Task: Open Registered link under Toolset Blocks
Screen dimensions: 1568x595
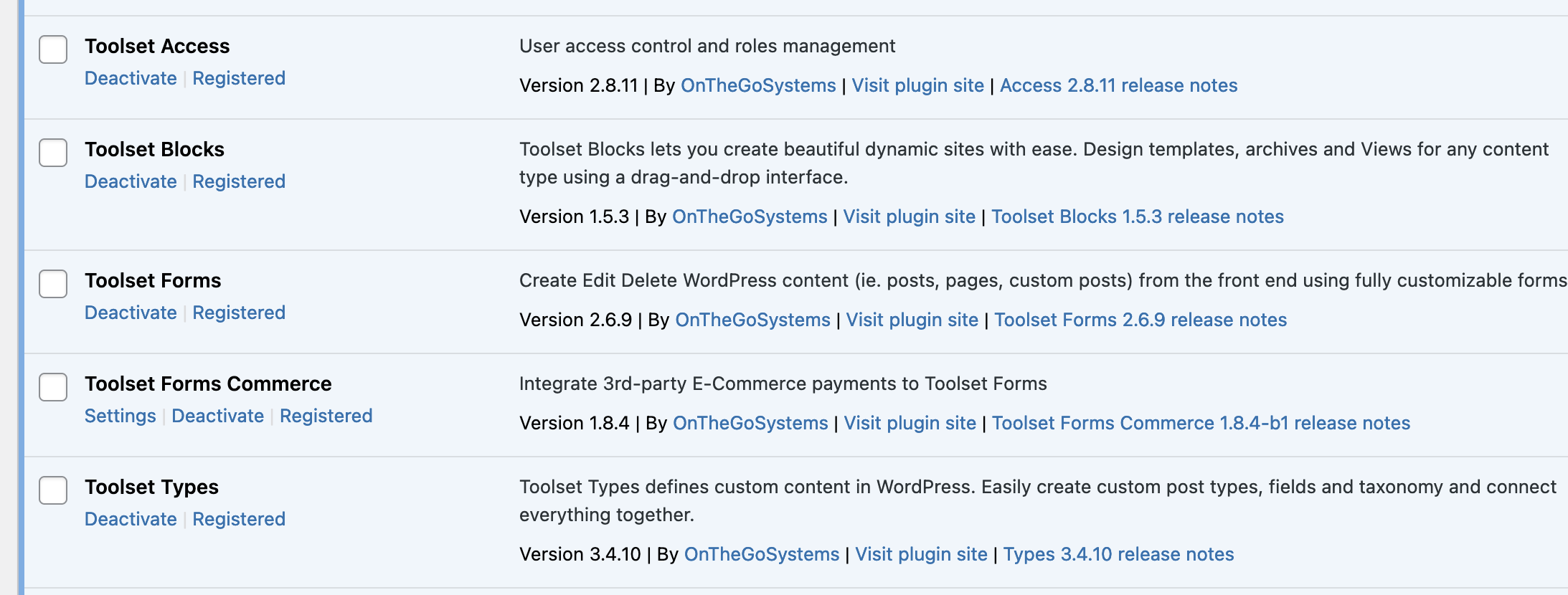Action: coord(239,181)
